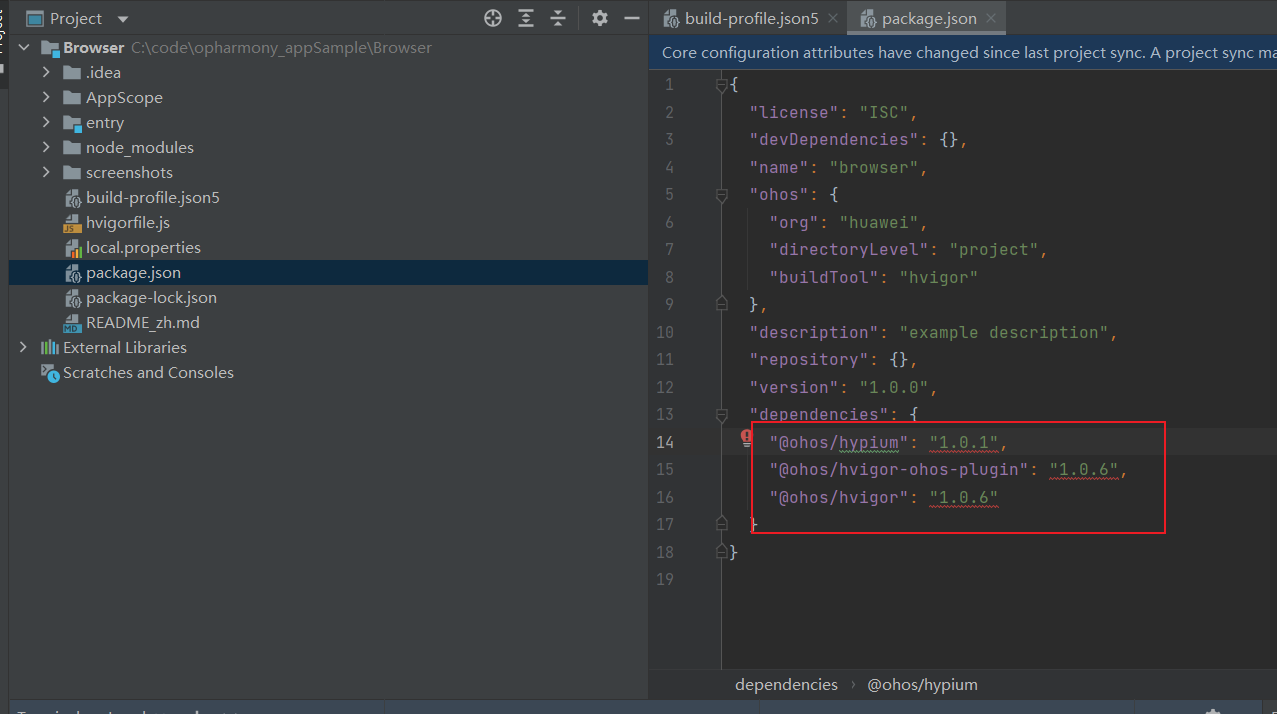Switch to the build-profile.json5 editor tab
Screen dimensions: 1277x714
click(751, 18)
